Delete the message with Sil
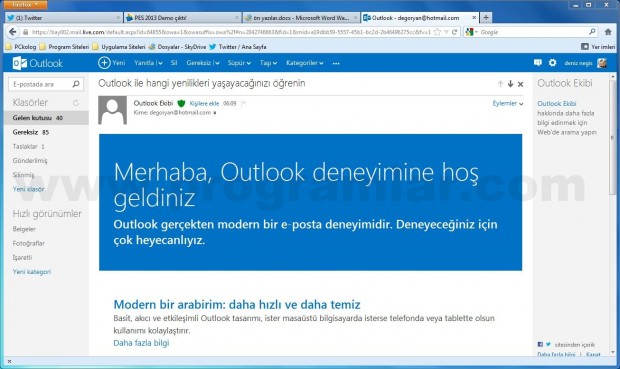The image size is (620, 369). pos(174,63)
